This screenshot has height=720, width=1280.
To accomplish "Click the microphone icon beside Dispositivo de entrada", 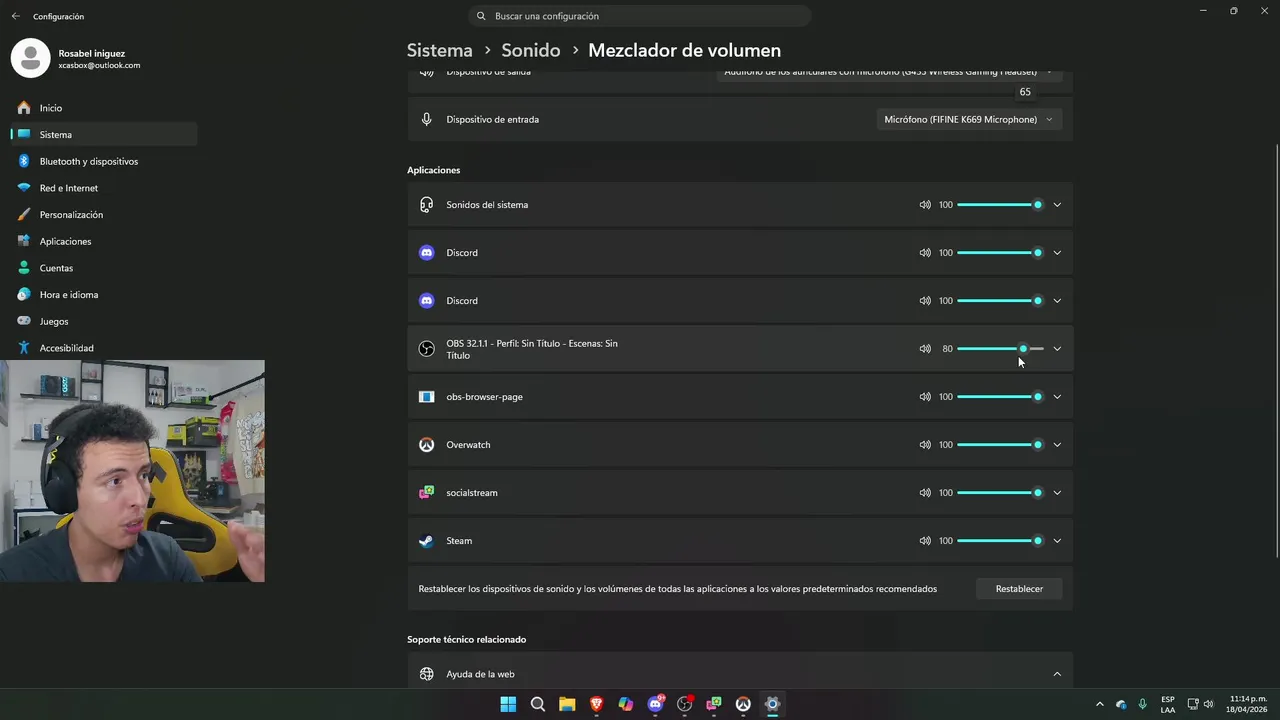I will click(426, 119).
